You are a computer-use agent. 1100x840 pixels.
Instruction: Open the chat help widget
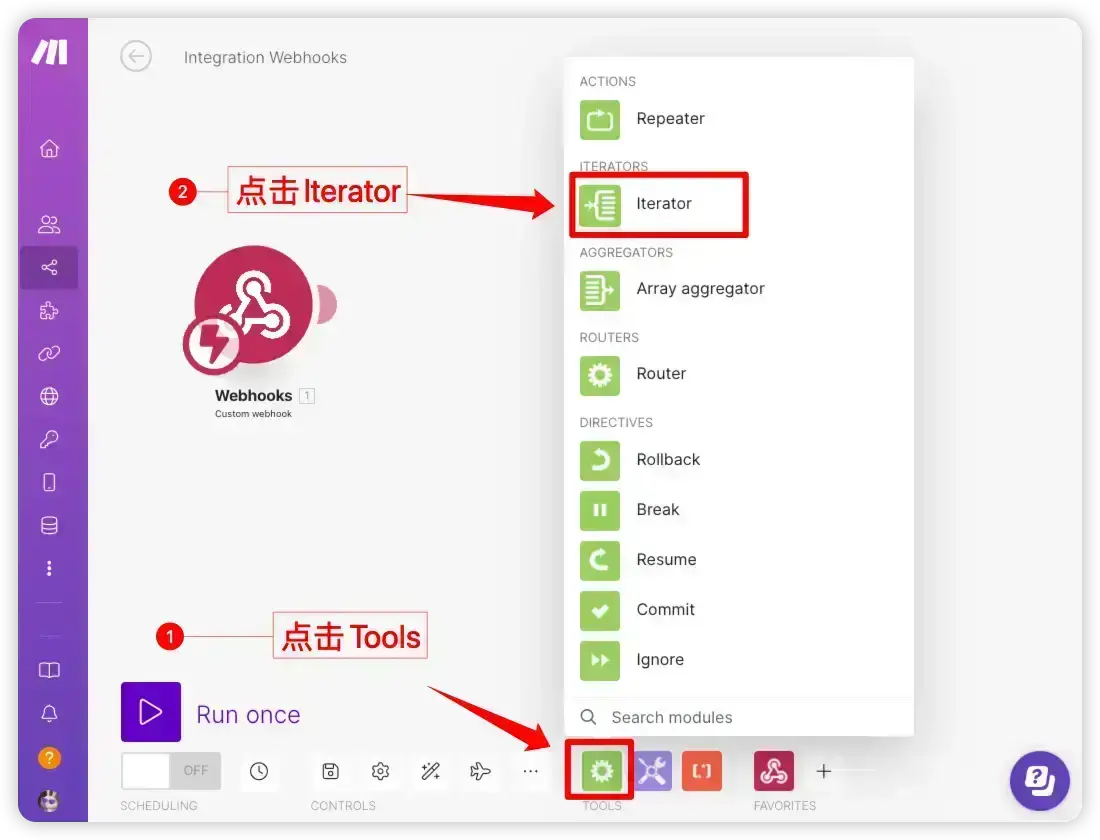[x=1039, y=780]
